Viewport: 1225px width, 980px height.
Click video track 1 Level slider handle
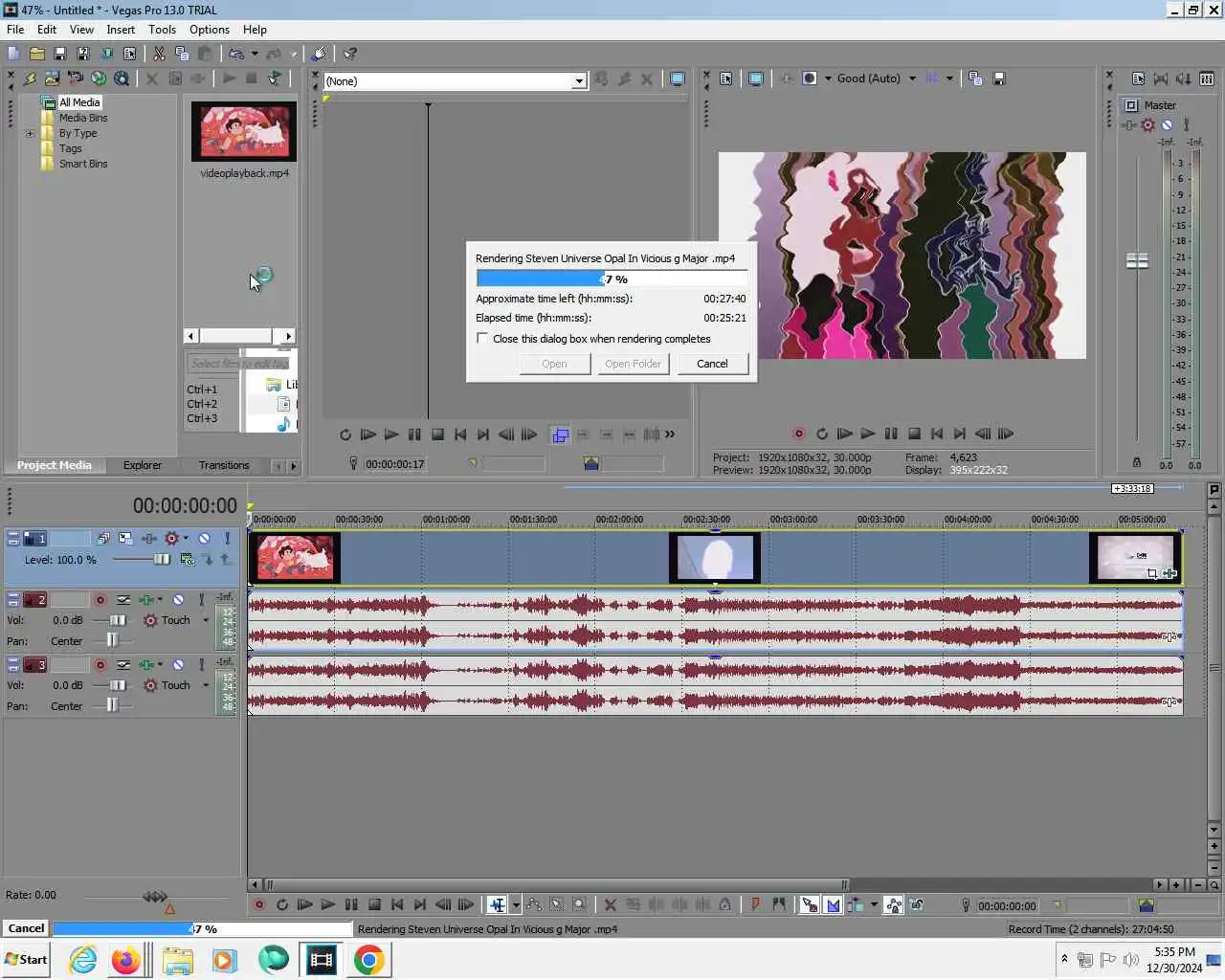(x=162, y=559)
